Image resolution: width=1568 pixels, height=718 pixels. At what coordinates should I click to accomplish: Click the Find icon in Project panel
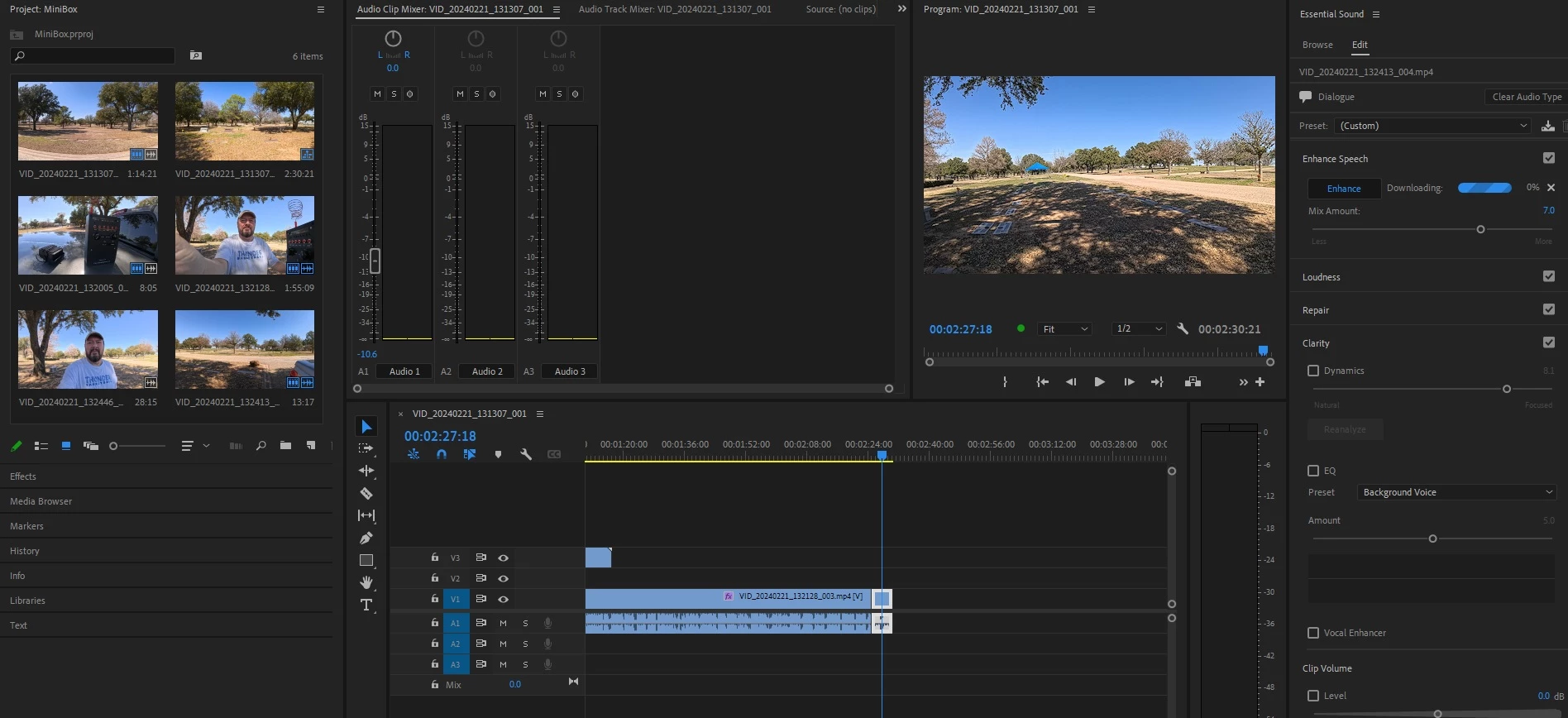point(261,446)
